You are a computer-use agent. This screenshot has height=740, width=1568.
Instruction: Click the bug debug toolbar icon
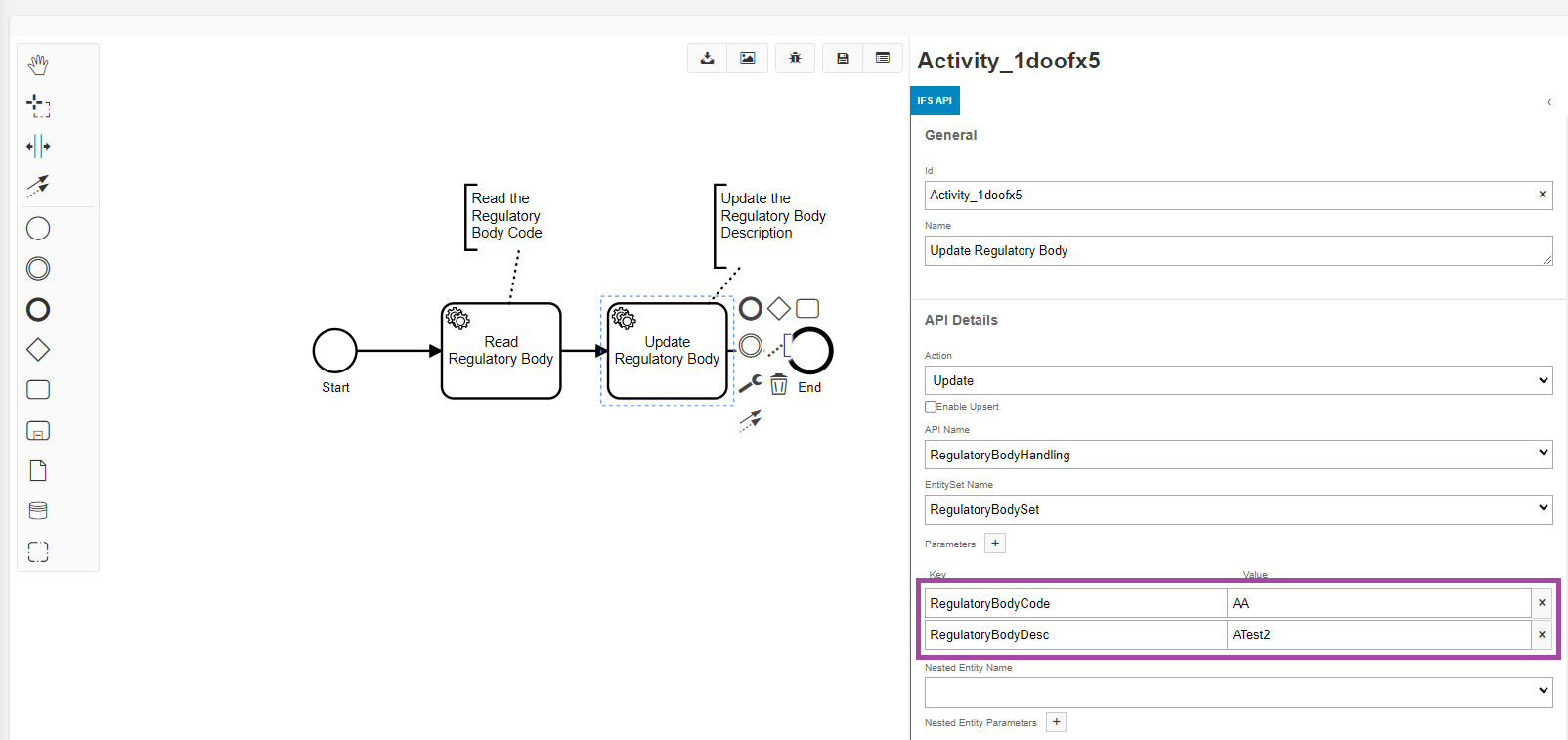[x=795, y=59]
